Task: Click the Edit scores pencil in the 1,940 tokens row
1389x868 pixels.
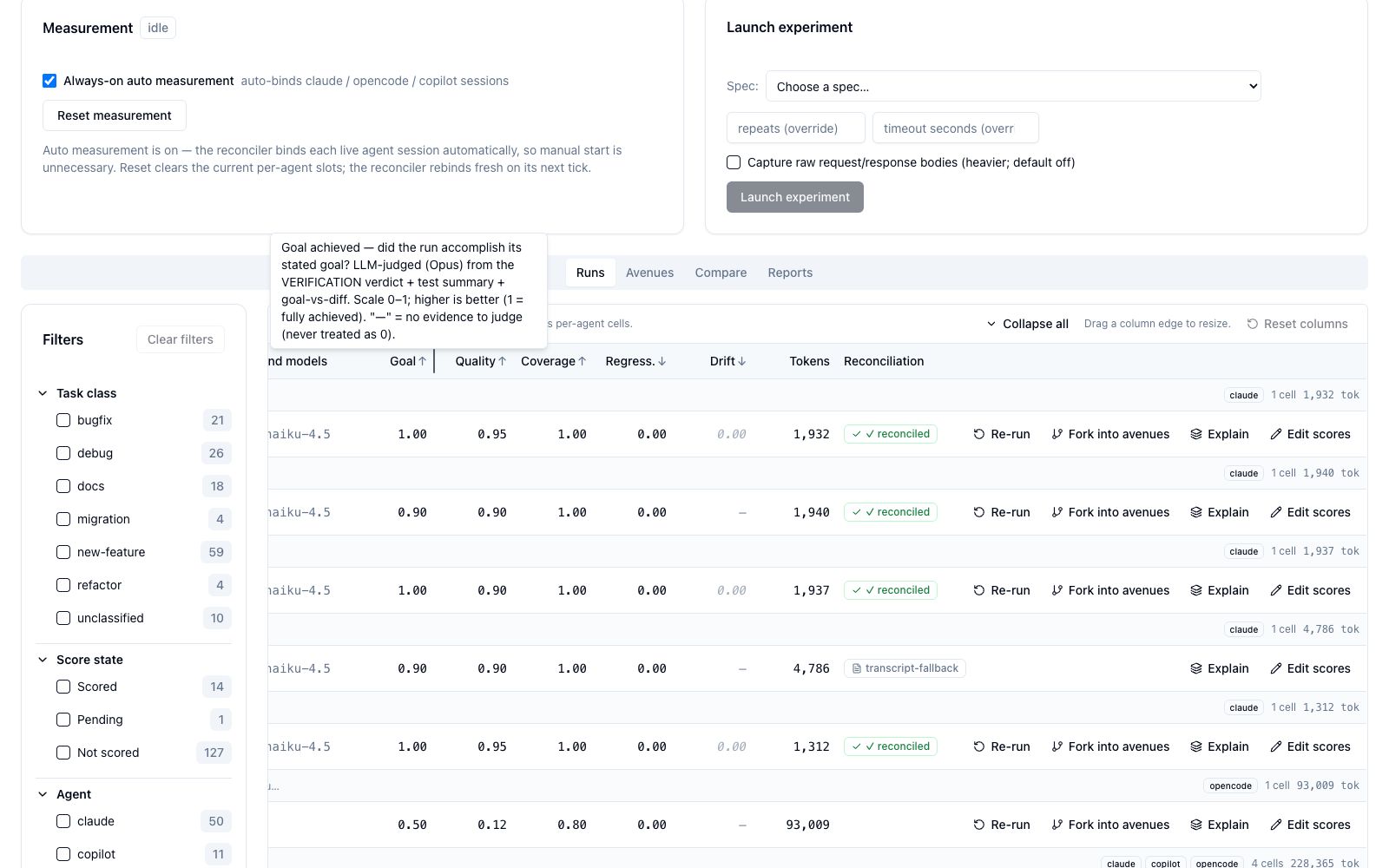Action: click(x=1276, y=512)
